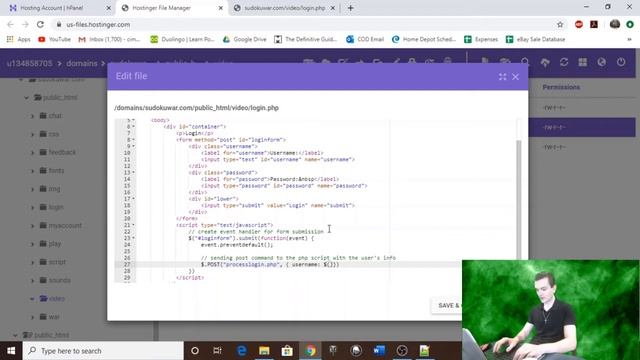Expand the fonts folder in the tree

click(x=32, y=171)
